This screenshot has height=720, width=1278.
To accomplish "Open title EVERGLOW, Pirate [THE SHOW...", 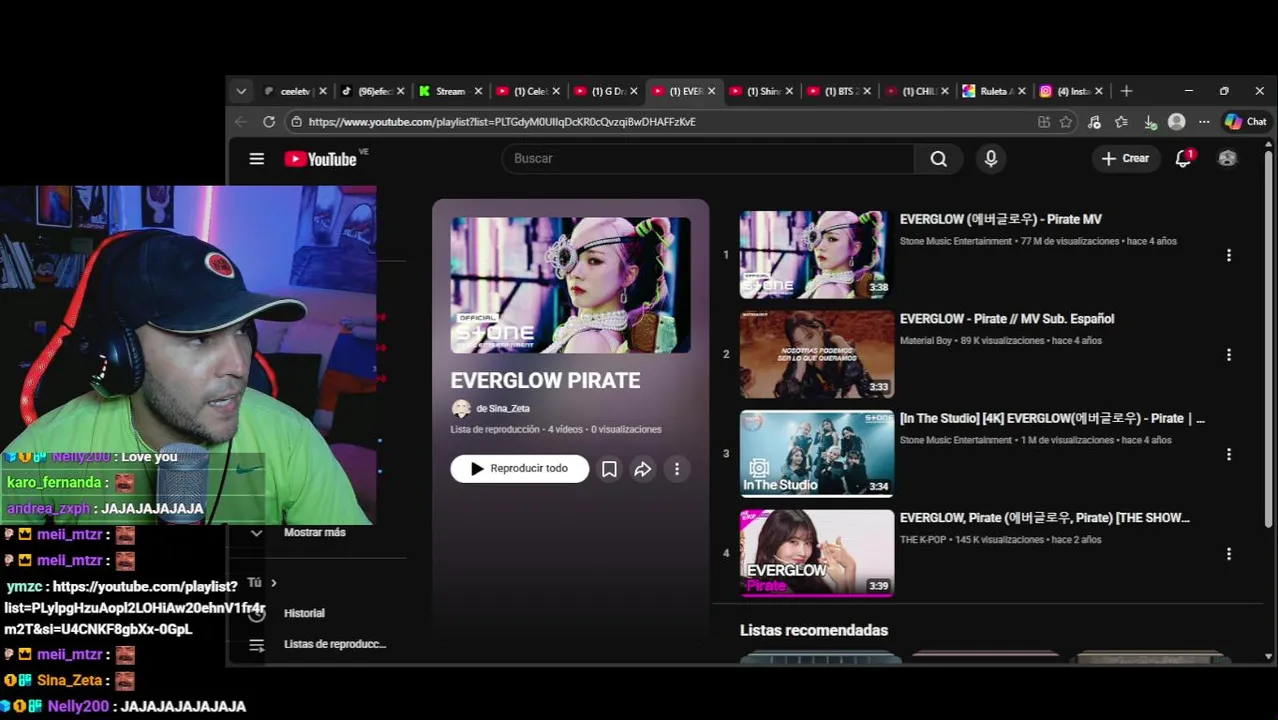I will (x=1044, y=518).
